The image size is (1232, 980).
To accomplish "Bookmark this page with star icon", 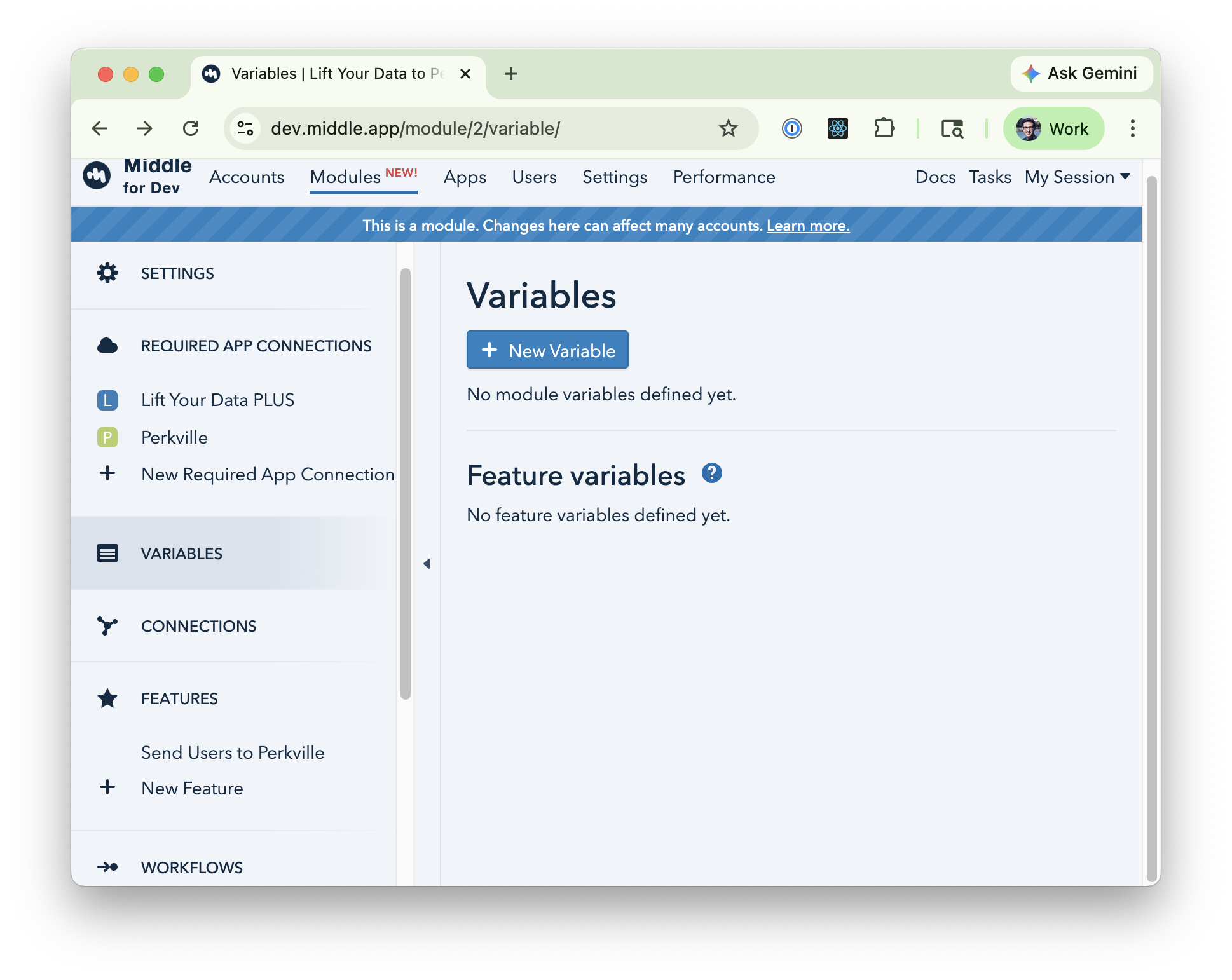I will coord(728,129).
